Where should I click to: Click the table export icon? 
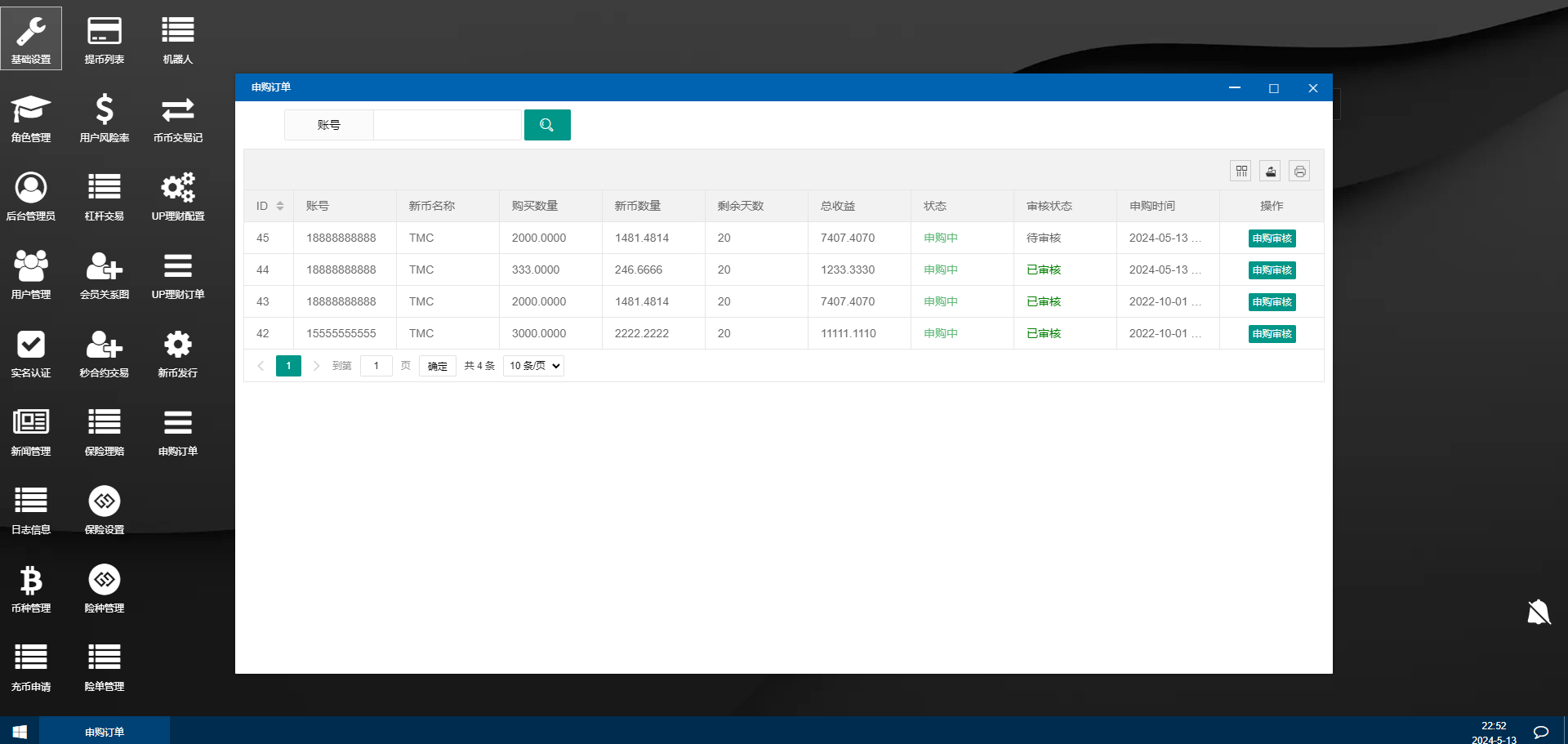1271,171
